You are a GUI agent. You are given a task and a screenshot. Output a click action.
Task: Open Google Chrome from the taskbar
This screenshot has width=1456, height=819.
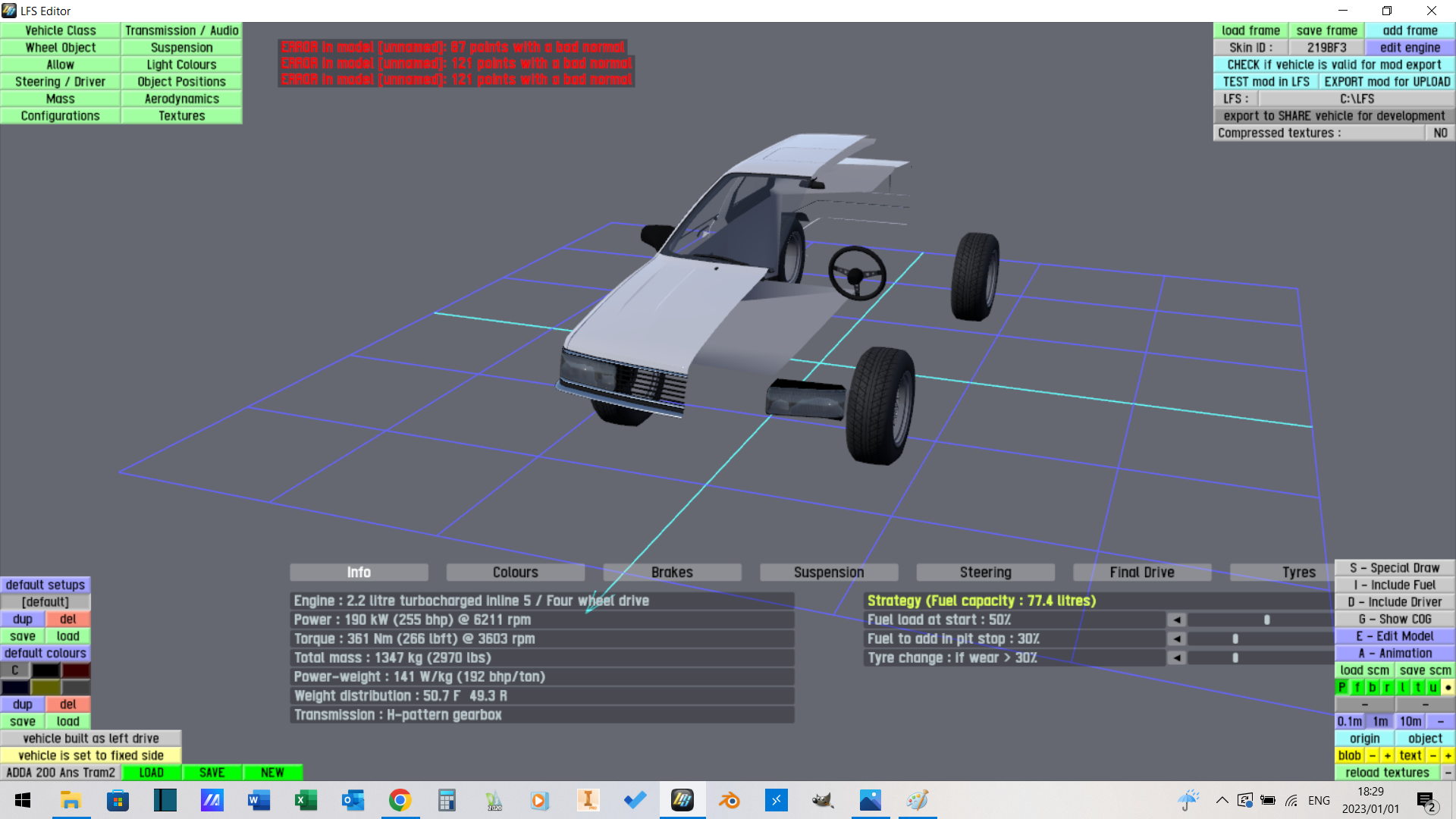click(400, 800)
